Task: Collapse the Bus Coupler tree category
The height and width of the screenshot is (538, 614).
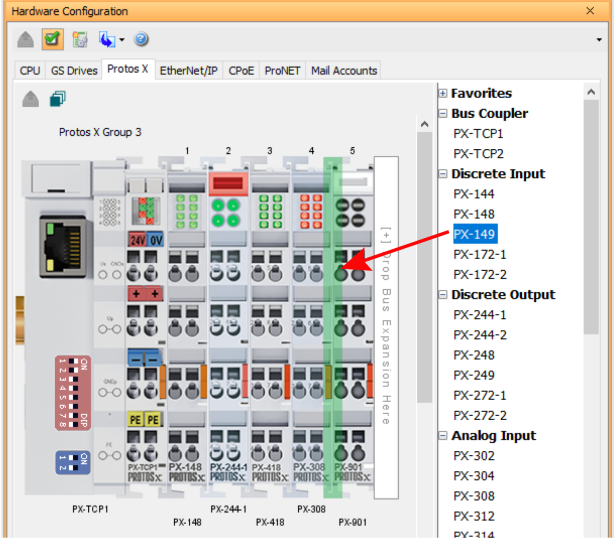Action: [443, 114]
